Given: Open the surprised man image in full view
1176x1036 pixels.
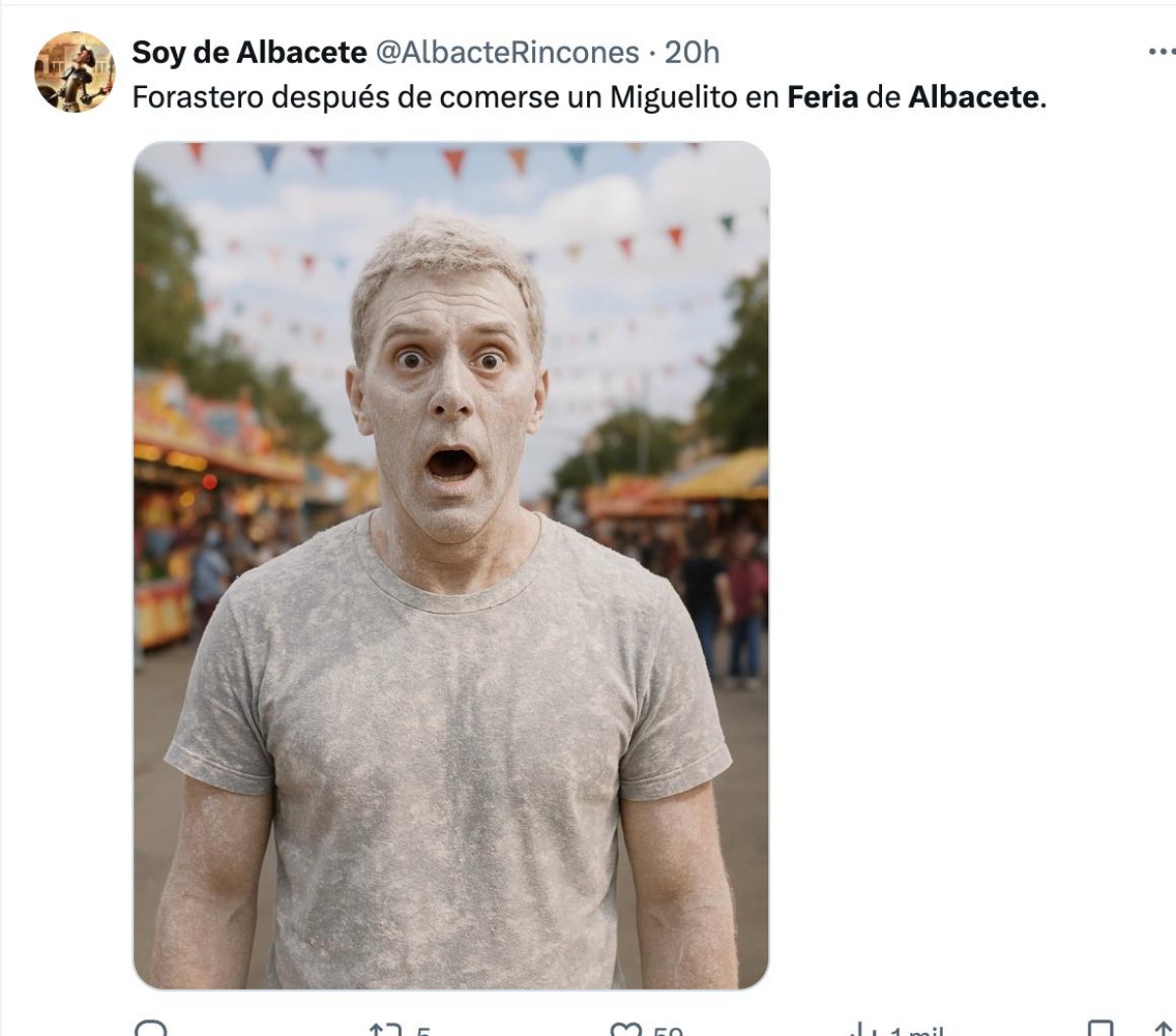Looking at the screenshot, I should (x=451, y=565).
